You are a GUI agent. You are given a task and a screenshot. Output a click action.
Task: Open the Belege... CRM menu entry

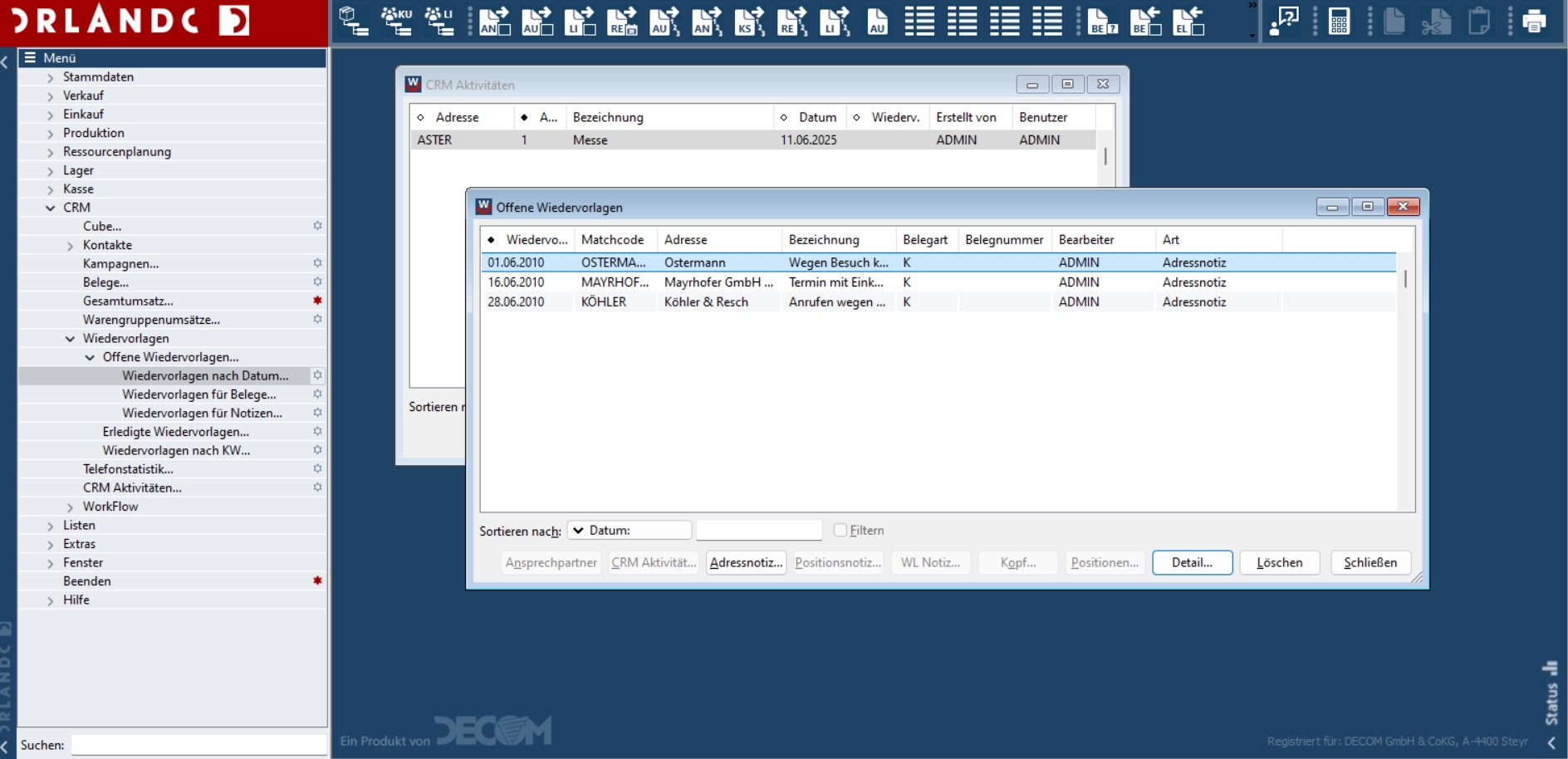coord(105,282)
